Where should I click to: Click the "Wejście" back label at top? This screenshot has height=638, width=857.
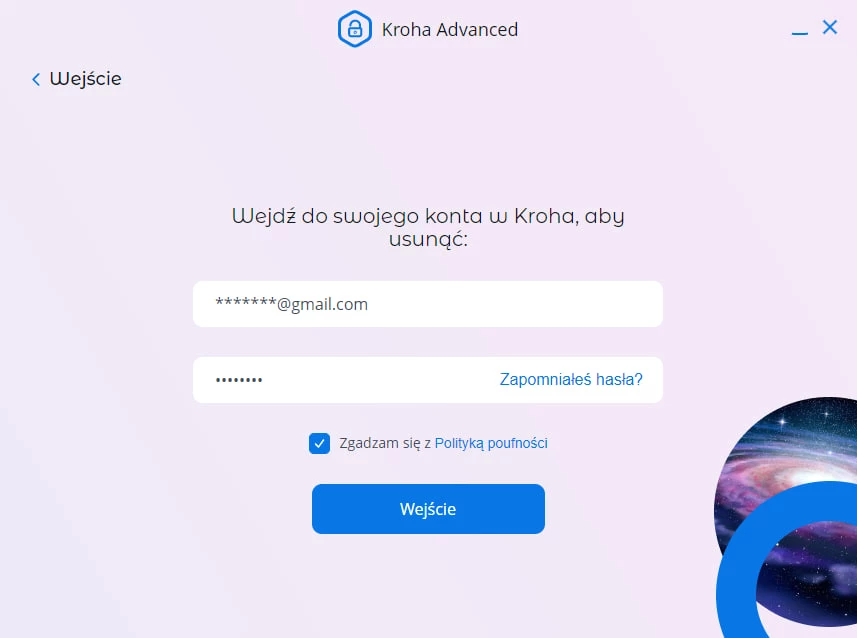(x=85, y=79)
